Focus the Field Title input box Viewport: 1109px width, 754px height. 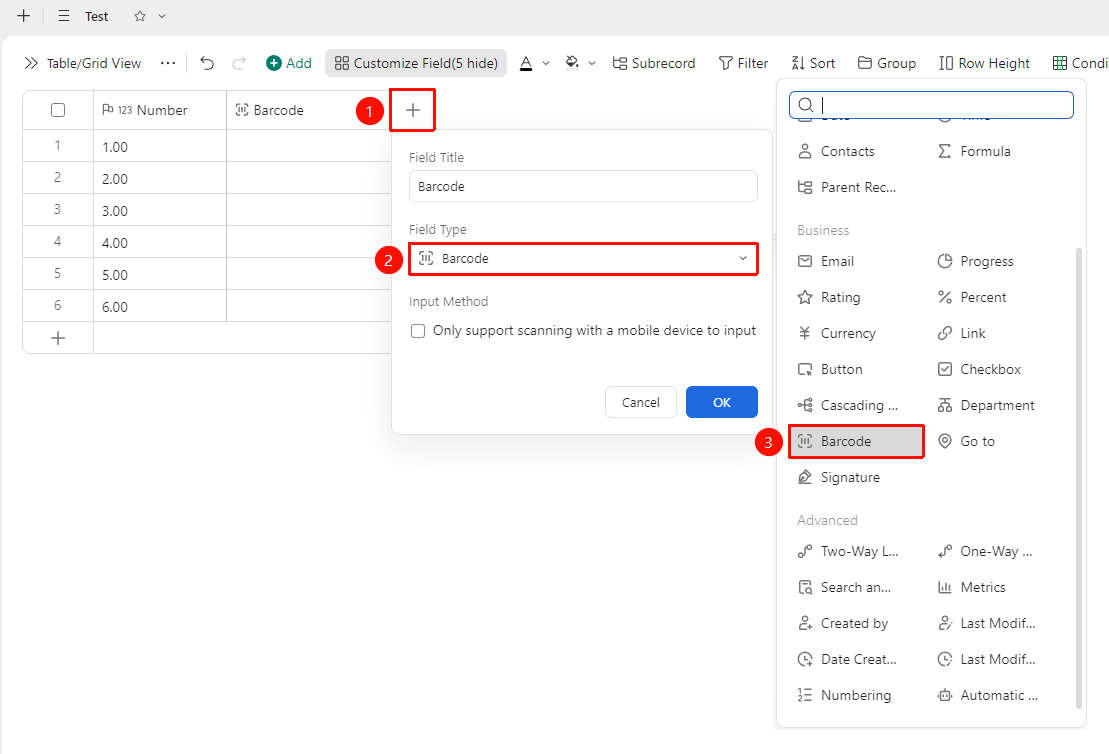pyautogui.click(x=583, y=187)
